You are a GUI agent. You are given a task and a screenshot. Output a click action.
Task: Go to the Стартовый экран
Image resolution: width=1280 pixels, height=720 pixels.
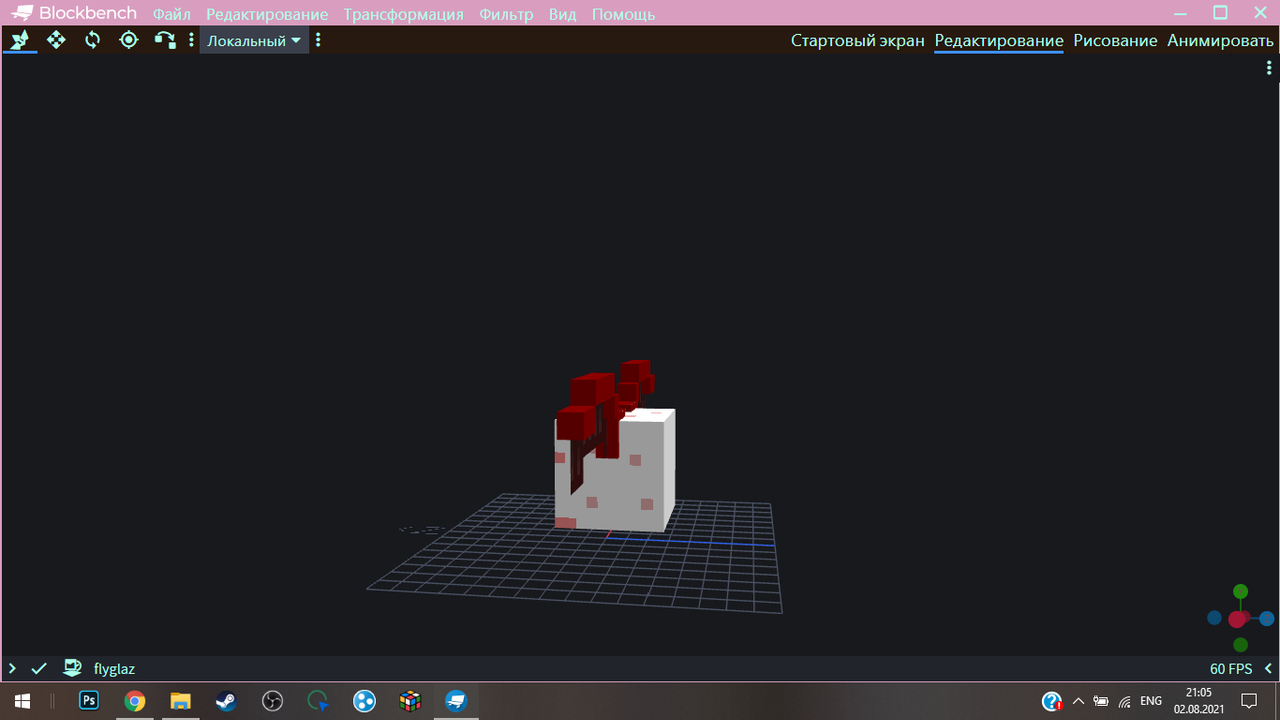(857, 41)
